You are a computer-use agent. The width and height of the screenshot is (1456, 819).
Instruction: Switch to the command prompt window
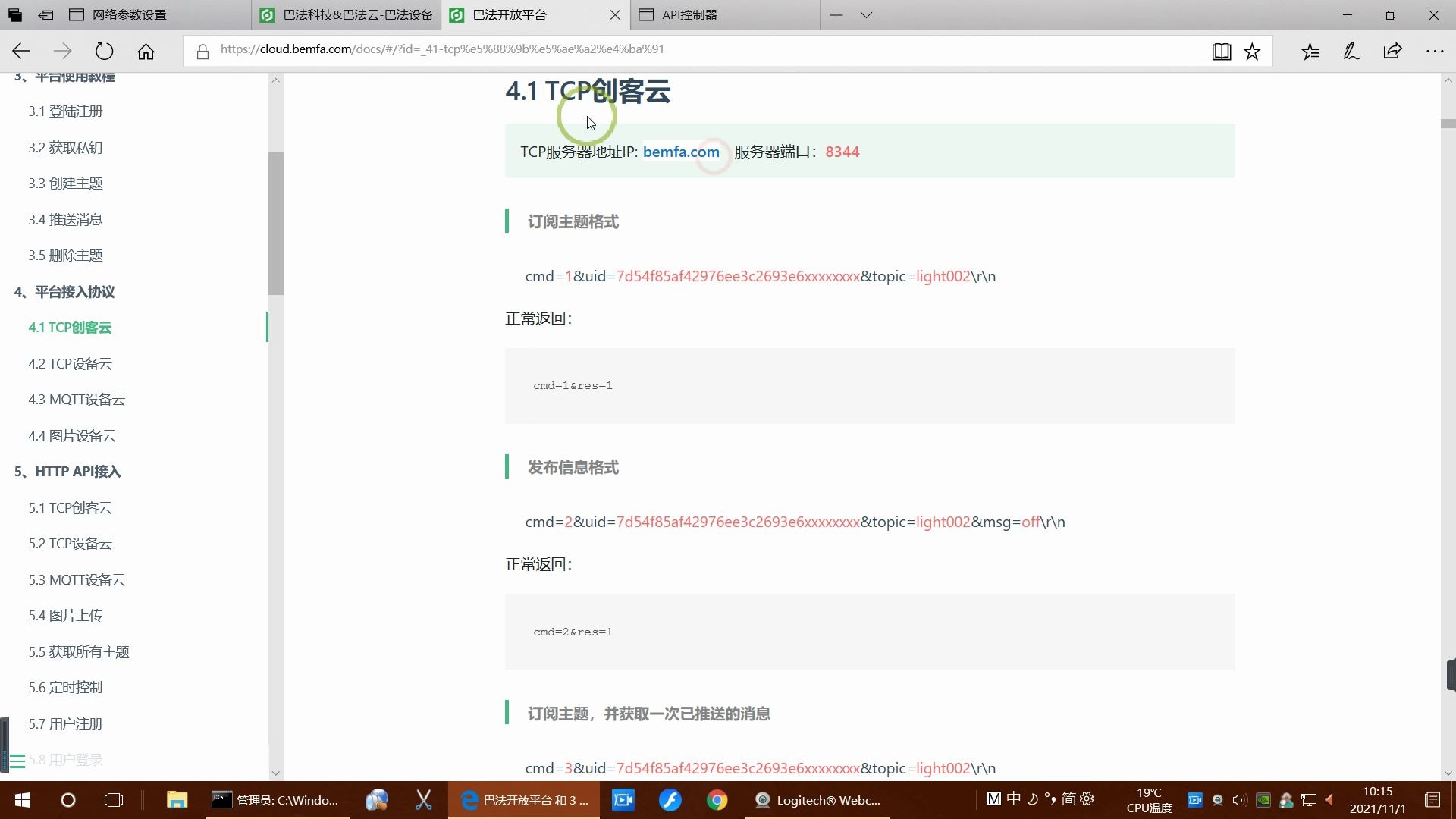[277, 800]
